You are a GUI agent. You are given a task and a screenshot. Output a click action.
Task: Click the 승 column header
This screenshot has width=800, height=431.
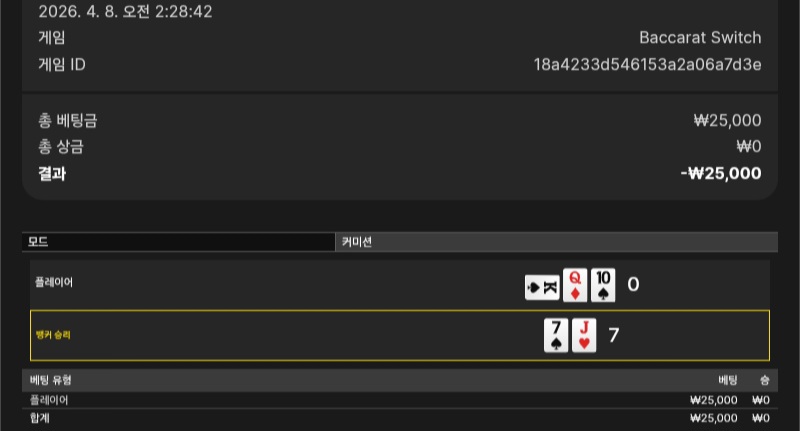[765, 380]
